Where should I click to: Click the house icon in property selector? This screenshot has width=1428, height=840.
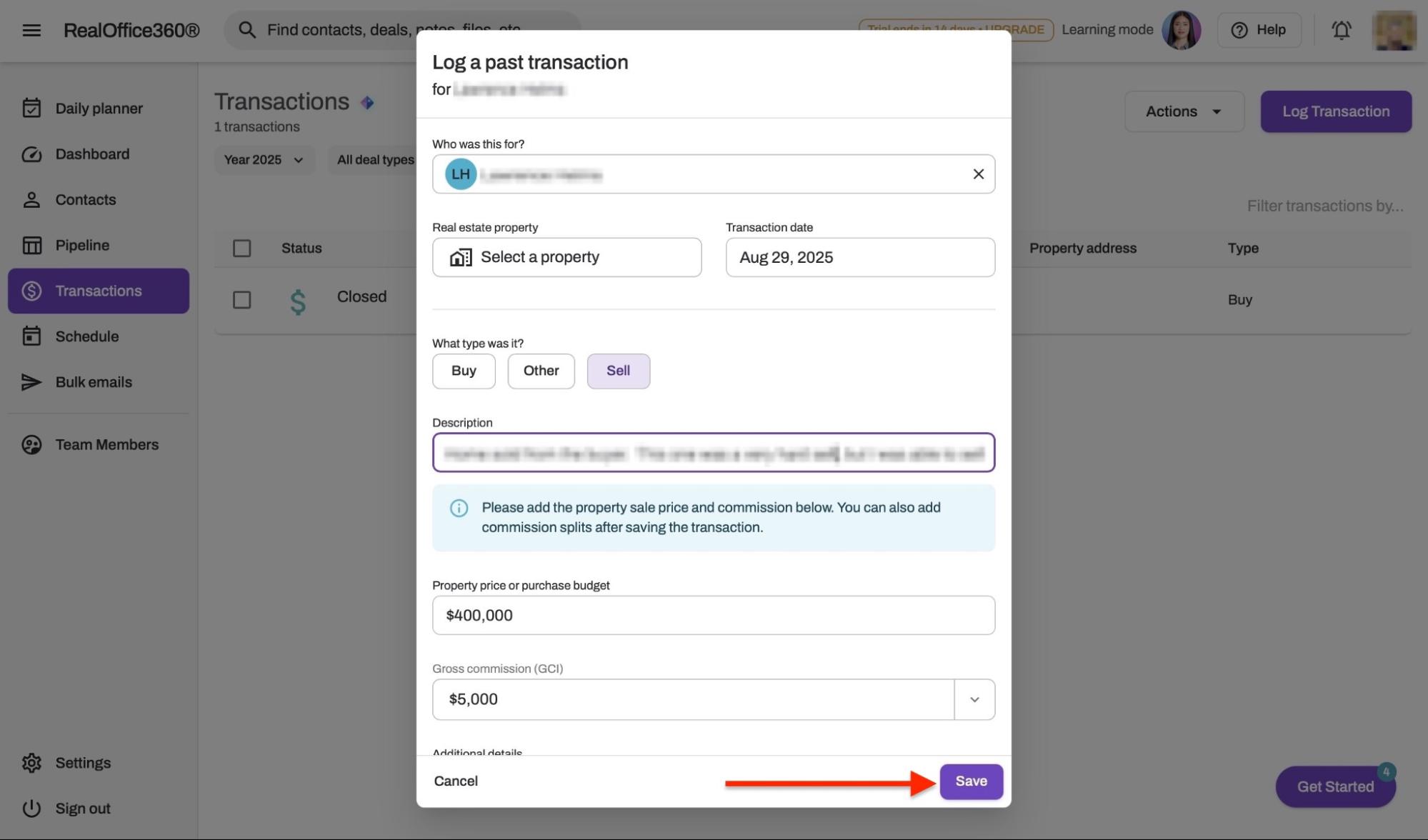coord(461,257)
